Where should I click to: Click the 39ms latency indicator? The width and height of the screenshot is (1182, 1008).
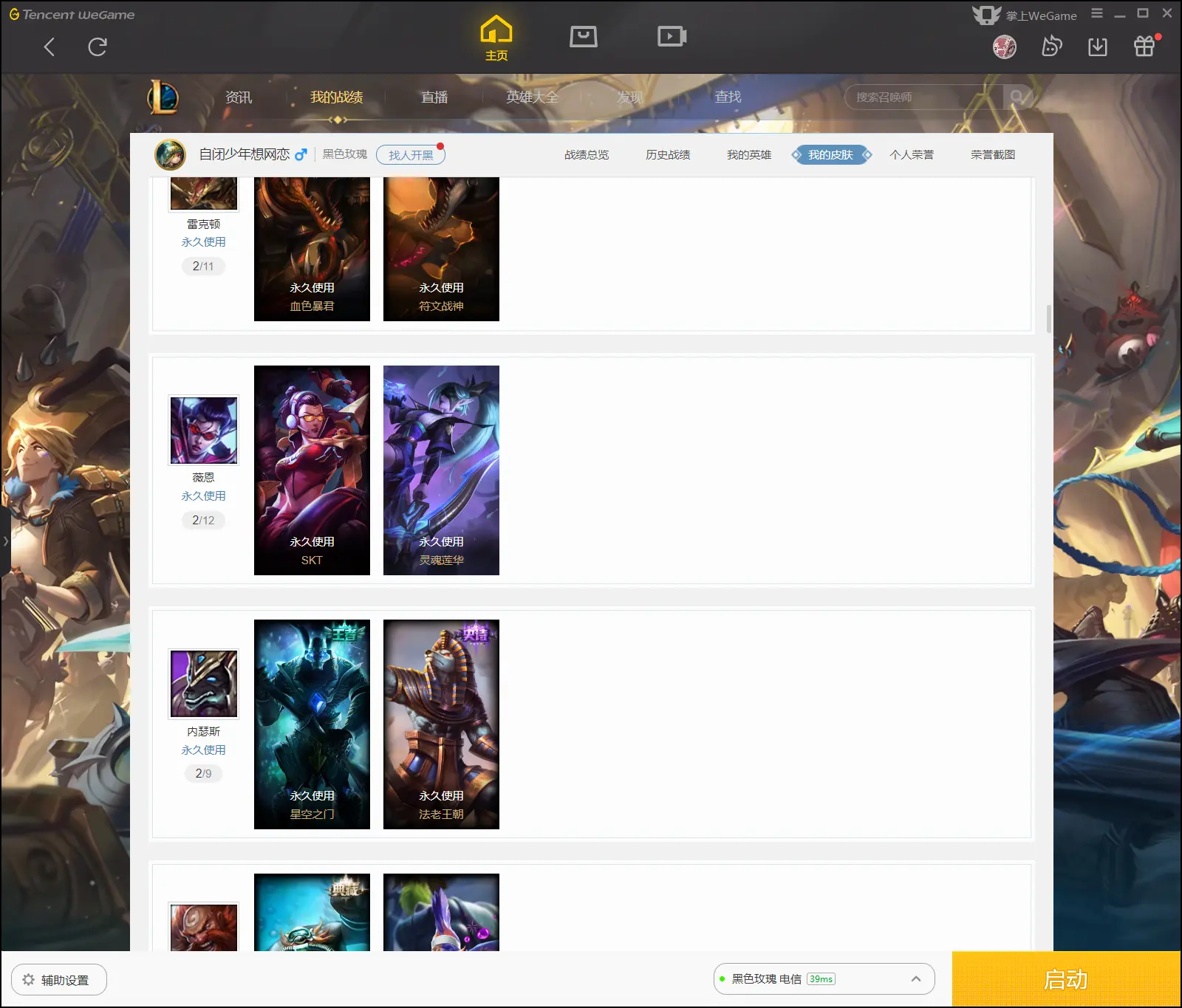coord(821,979)
